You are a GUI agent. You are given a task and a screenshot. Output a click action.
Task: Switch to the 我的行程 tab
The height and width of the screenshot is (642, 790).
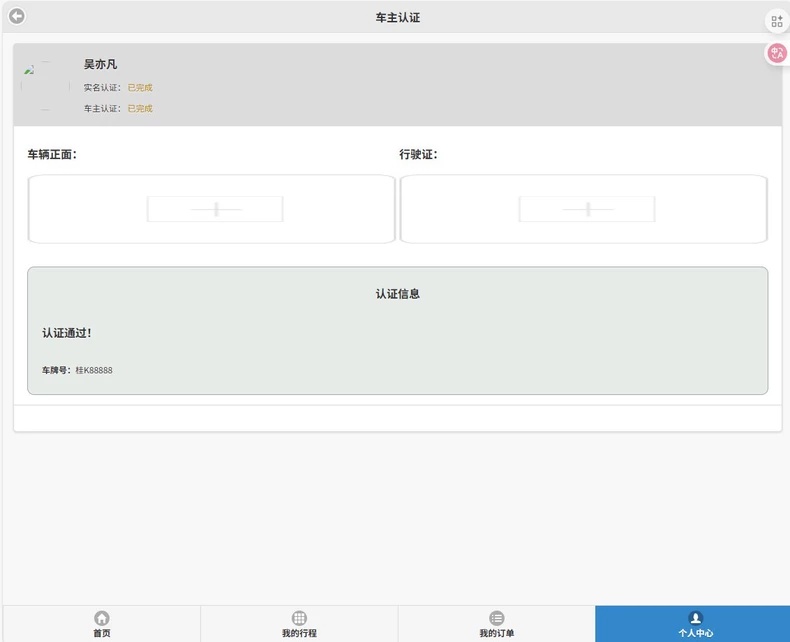click(x=299, y=624)
